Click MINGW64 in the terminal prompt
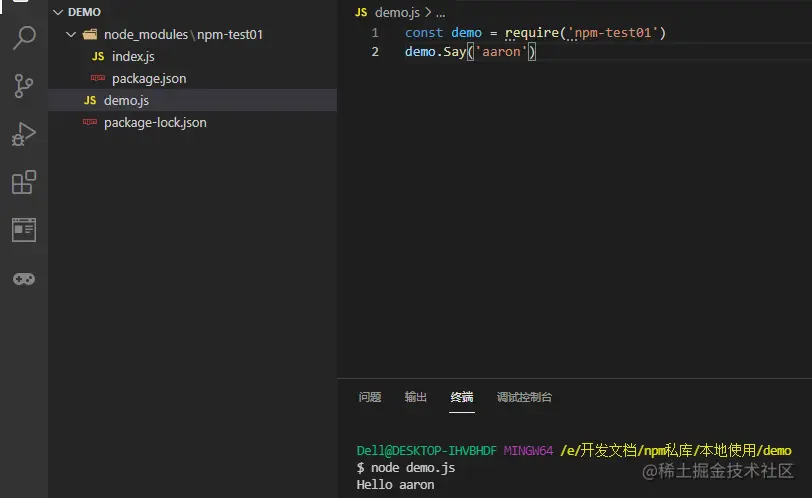Screen dimensions: 812x498 [528, 451]
